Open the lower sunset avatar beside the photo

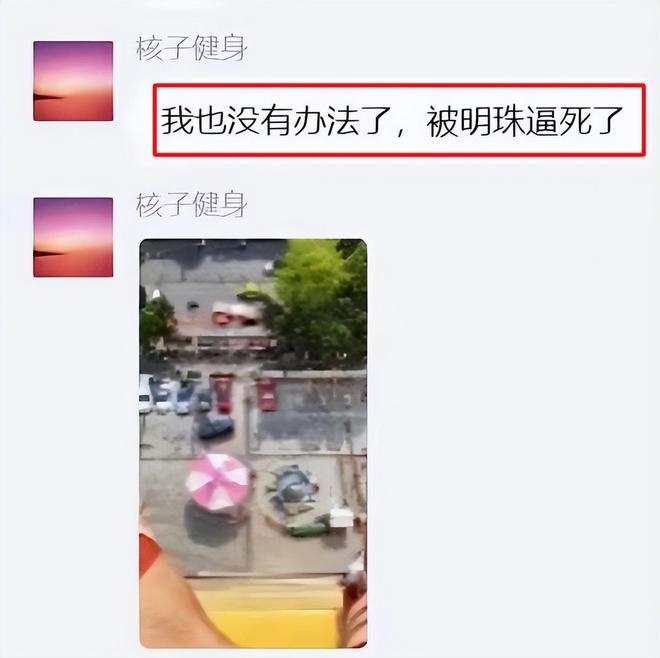(x=73, y=237)
